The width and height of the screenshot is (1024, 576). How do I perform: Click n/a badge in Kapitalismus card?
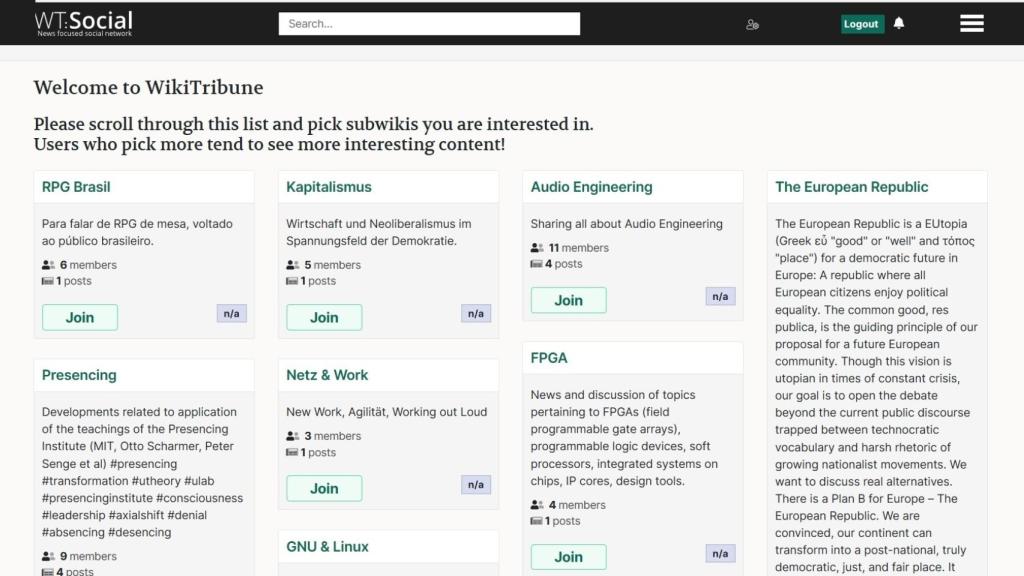click(x=476, y=314)
